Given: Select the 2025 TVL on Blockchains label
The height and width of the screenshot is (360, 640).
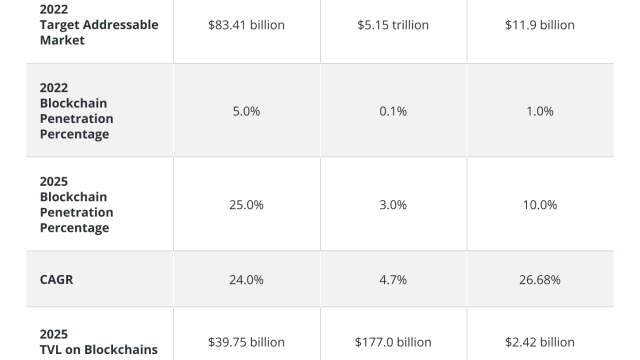Looking at the screenshot, I should 99,342.
